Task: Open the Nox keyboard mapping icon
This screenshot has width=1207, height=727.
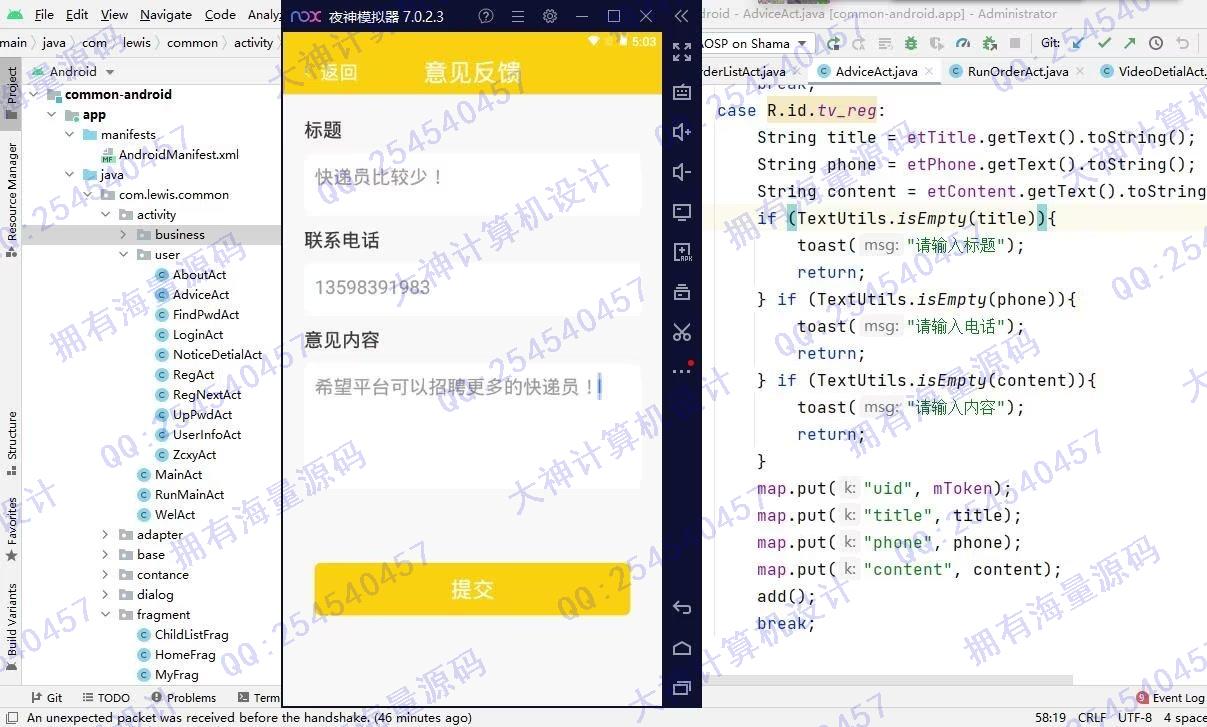Action: (x=682, y=92)
